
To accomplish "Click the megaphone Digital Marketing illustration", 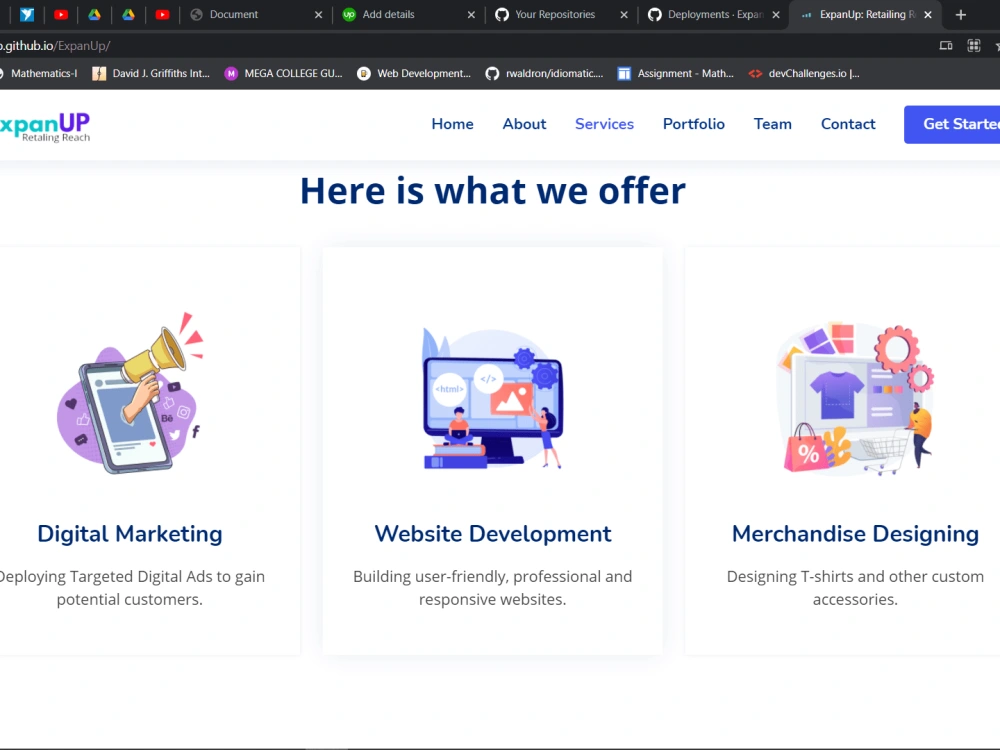I will click(x=130, y=393).
